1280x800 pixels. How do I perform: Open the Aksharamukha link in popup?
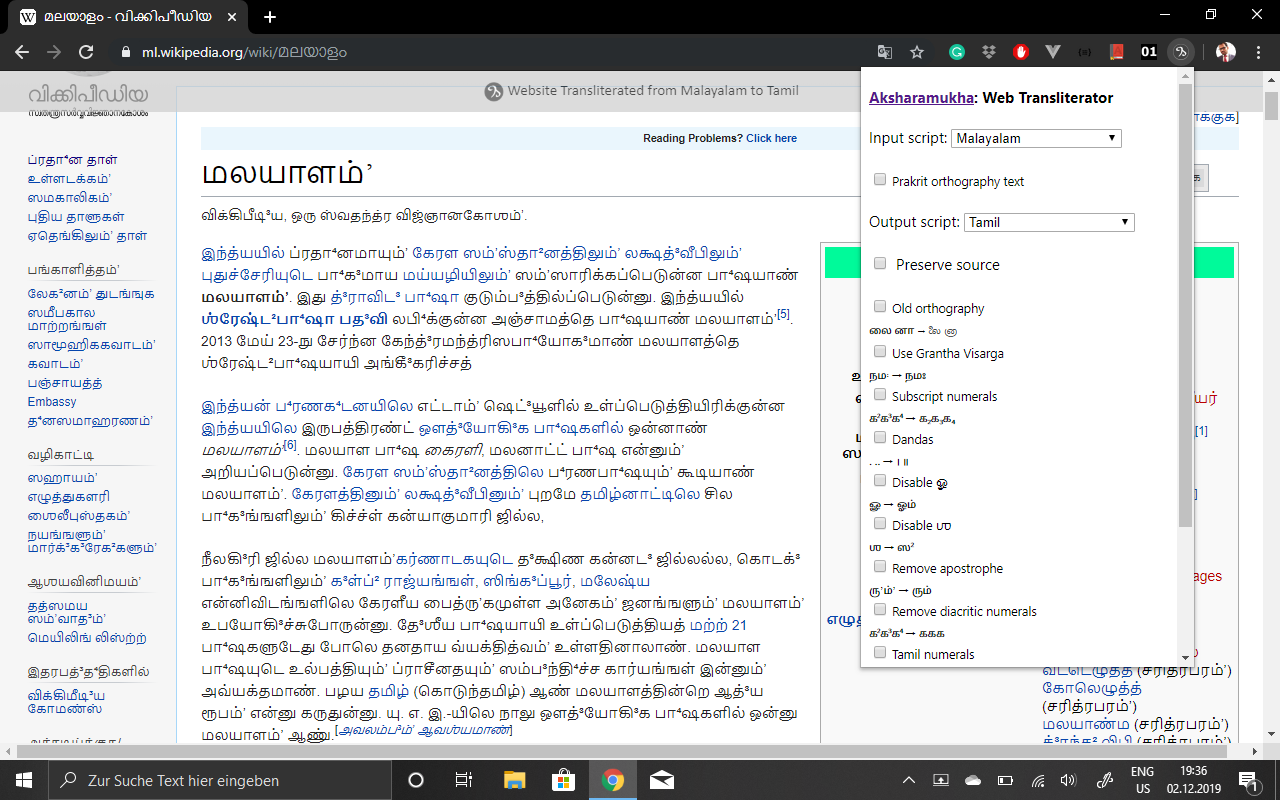922,98
